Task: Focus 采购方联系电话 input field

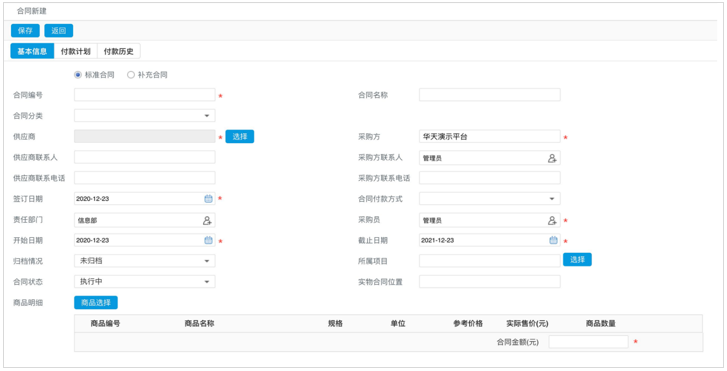Action: (x=490, y=178)
